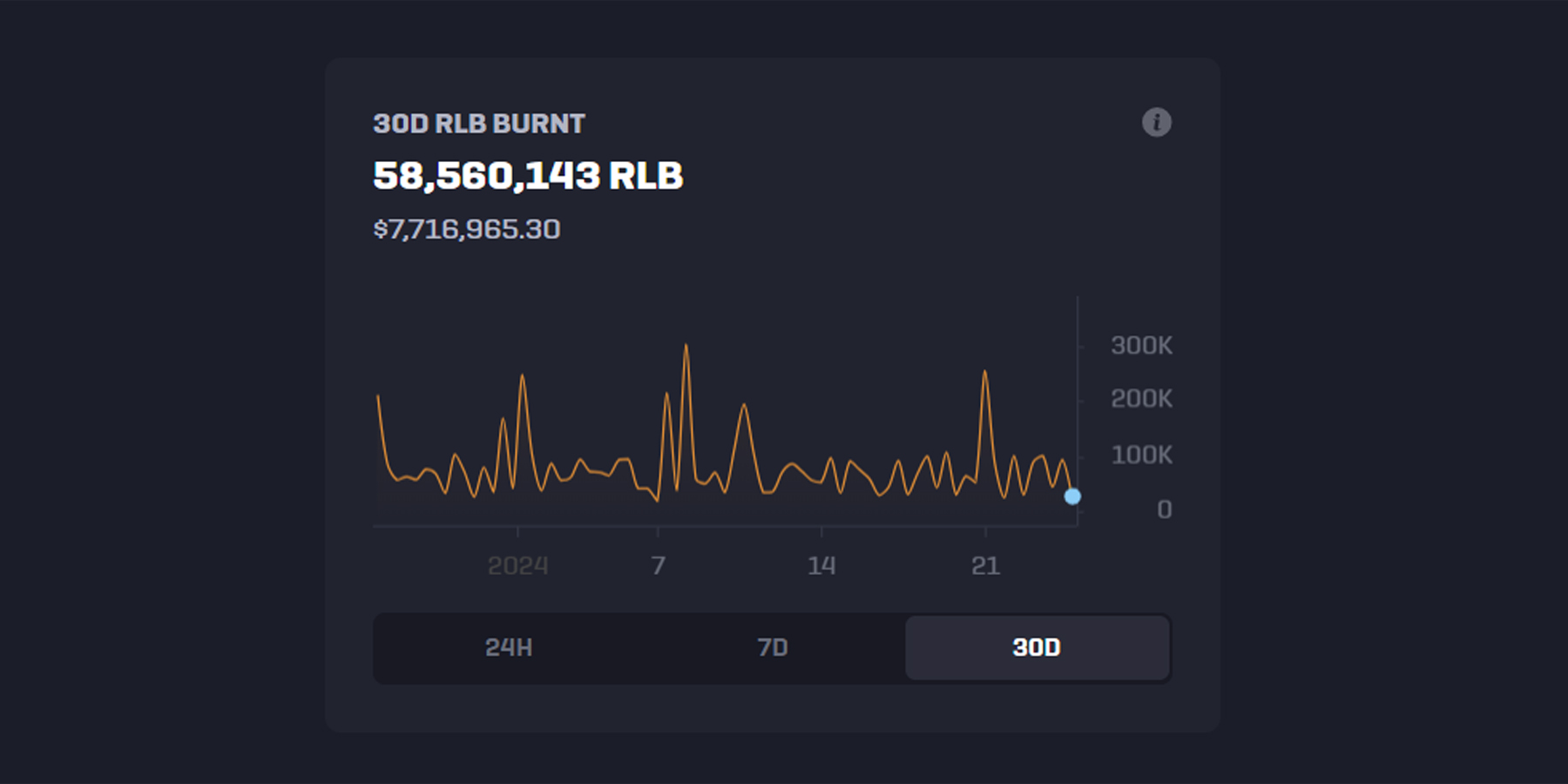1568x784 pixels.
Task: Click the leftmost starting point of chart line
Action: (378, 397)
